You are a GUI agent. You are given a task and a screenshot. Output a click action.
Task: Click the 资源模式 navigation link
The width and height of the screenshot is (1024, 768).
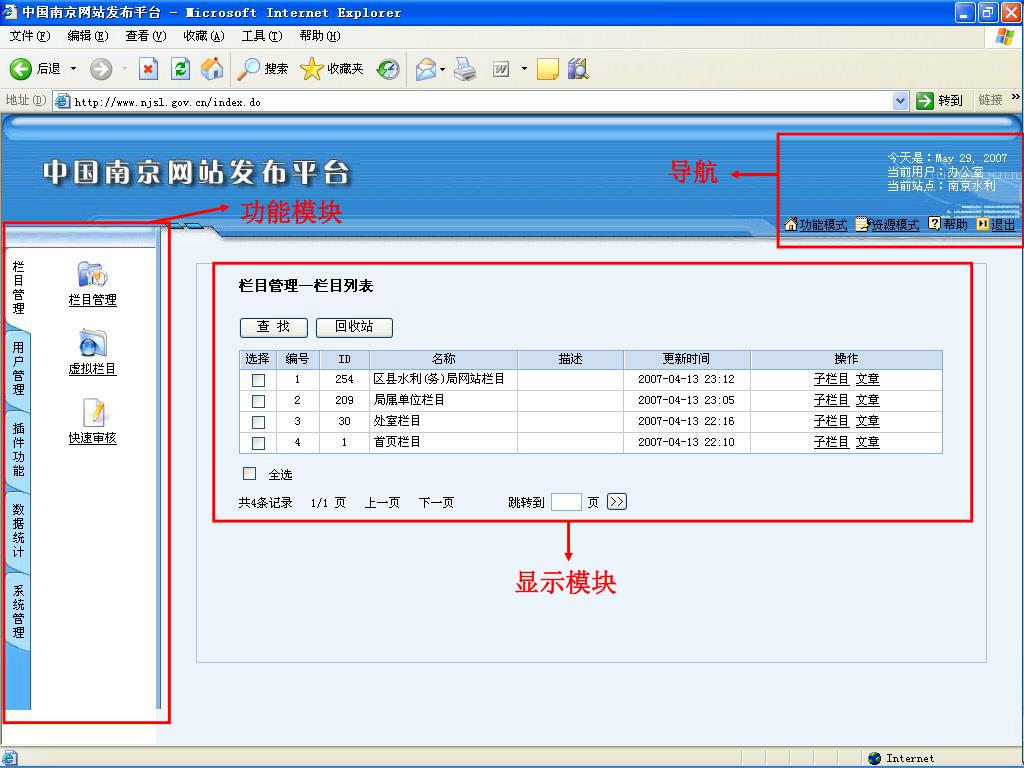[895, 225]
